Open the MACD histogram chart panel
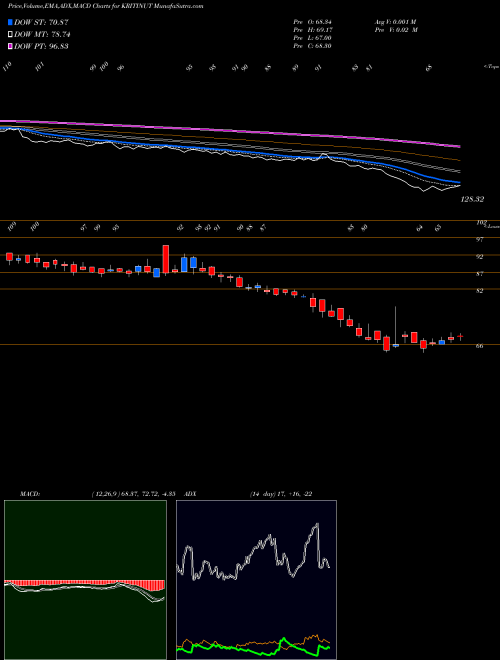The image size is (500, 660). point(85,580)
